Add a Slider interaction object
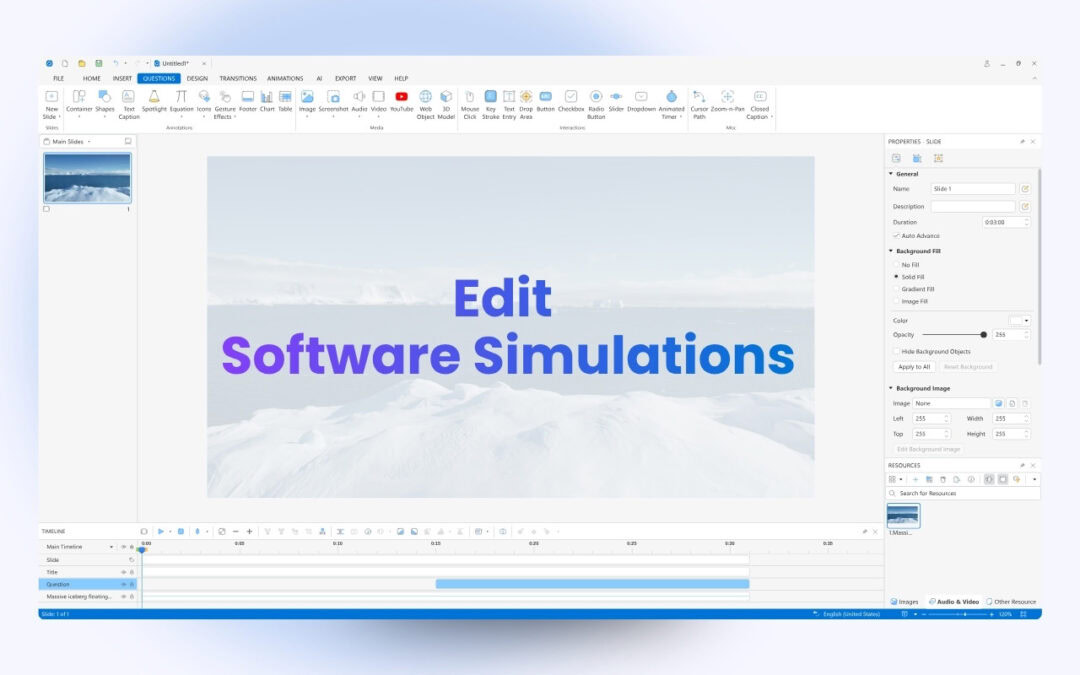This screenshot has width=1080, height=675. coord(616,101)
